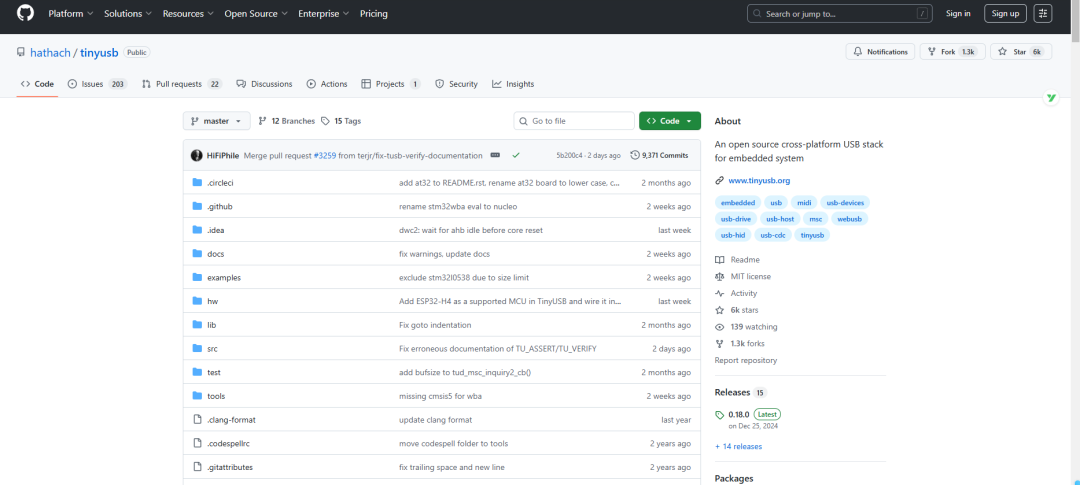Open hathach owner profile link

(50, 52)
